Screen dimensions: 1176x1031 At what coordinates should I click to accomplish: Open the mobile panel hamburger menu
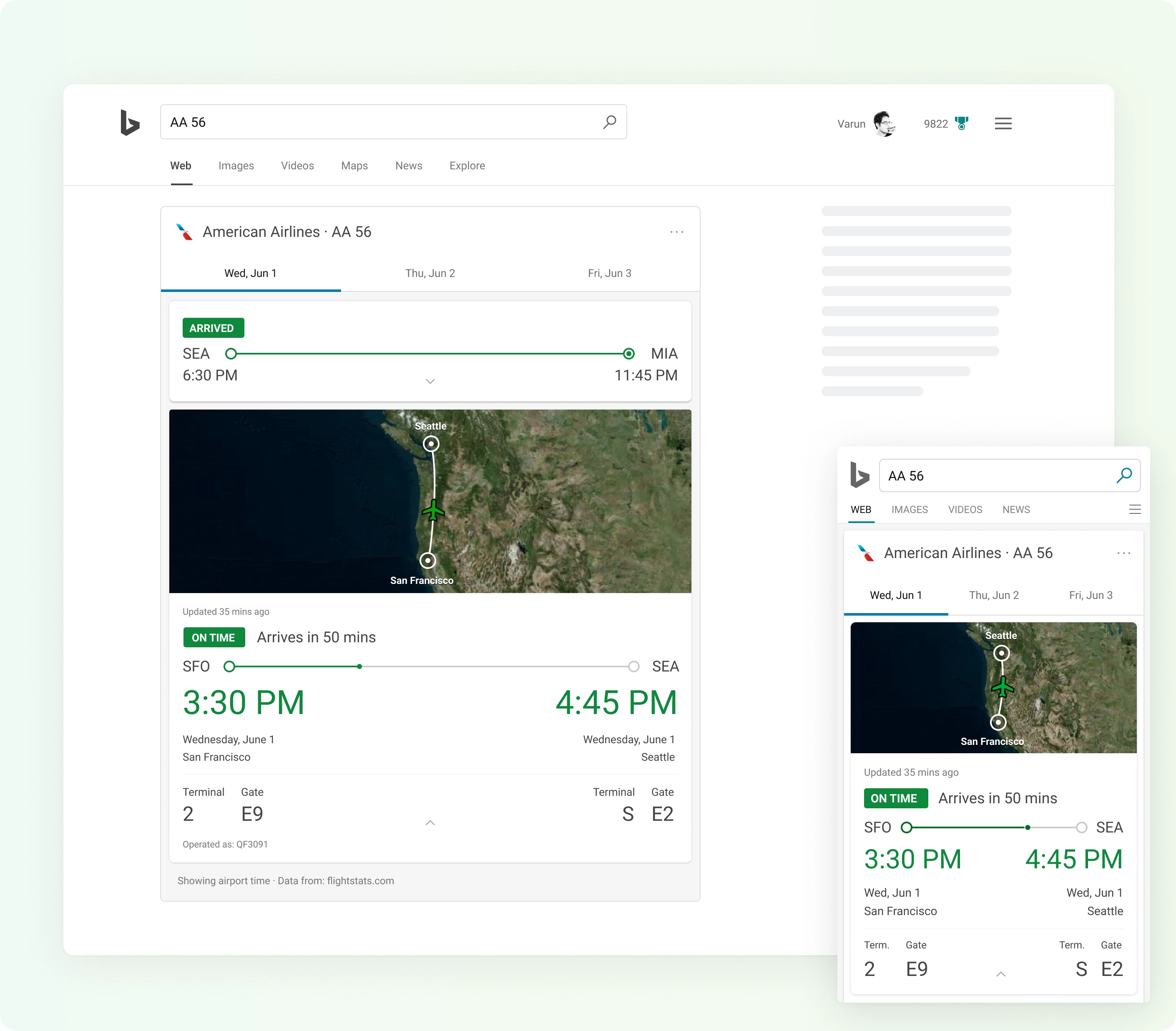1135,510
